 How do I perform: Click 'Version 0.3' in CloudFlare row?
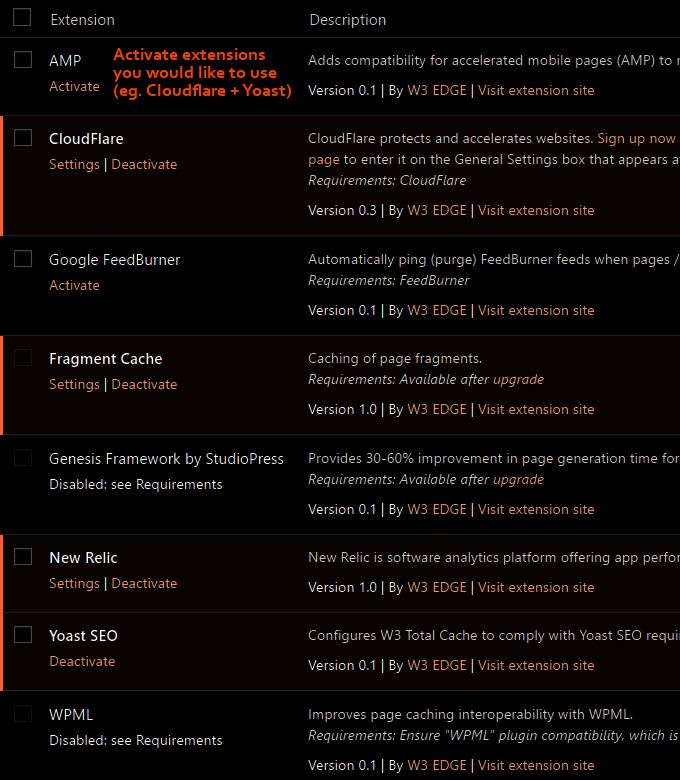tap(342, 210)
